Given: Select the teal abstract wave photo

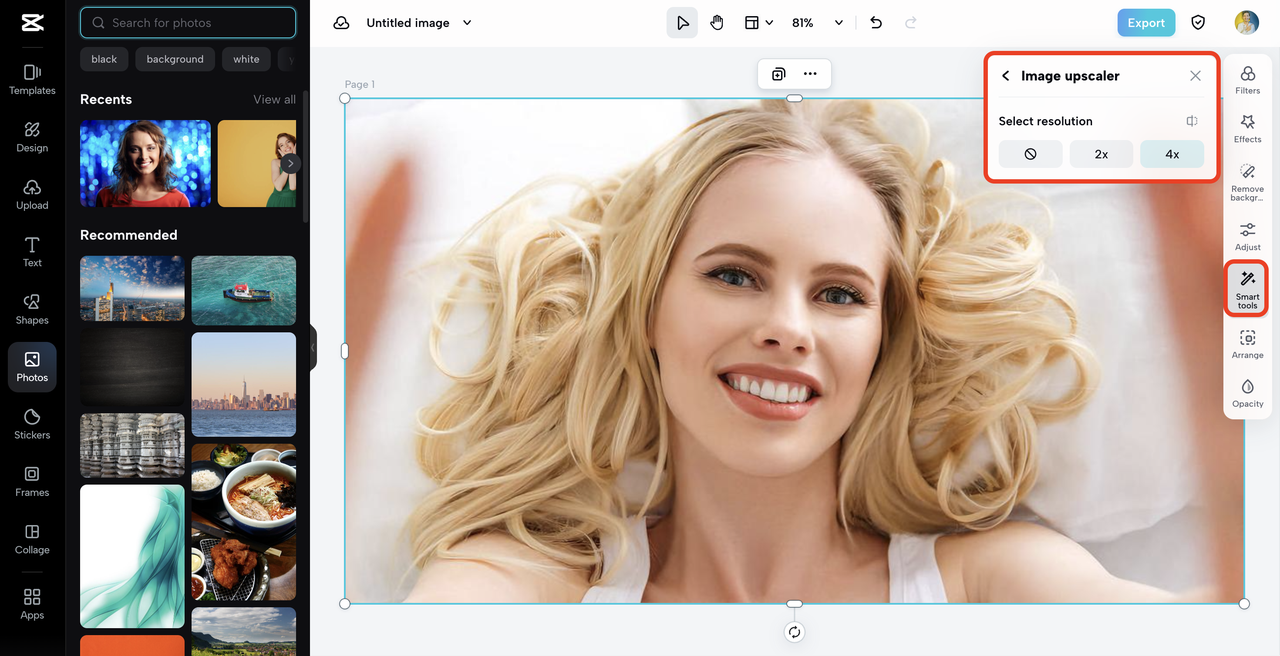Looking at the screenshot, I should tap(132, 556).
